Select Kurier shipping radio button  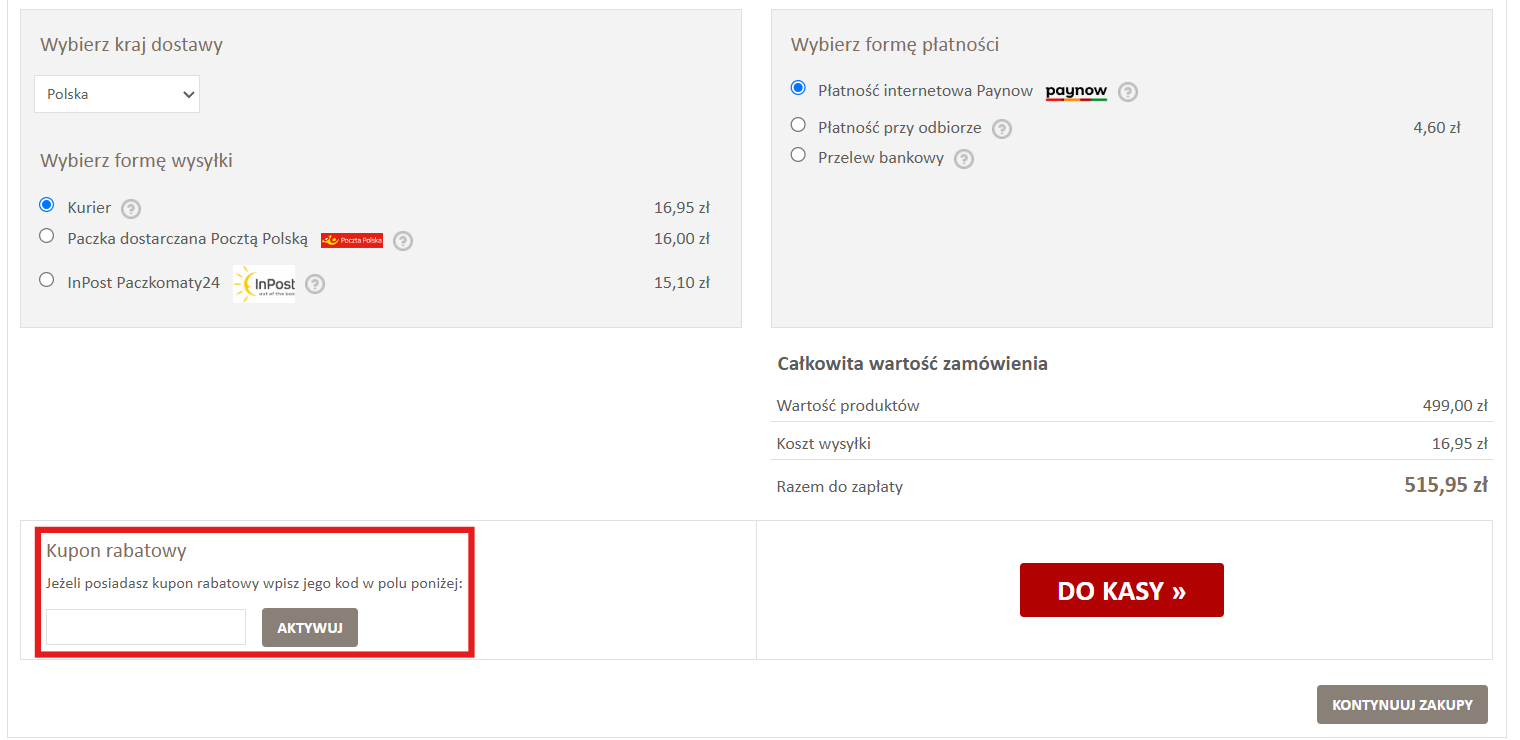coord(46,205)
